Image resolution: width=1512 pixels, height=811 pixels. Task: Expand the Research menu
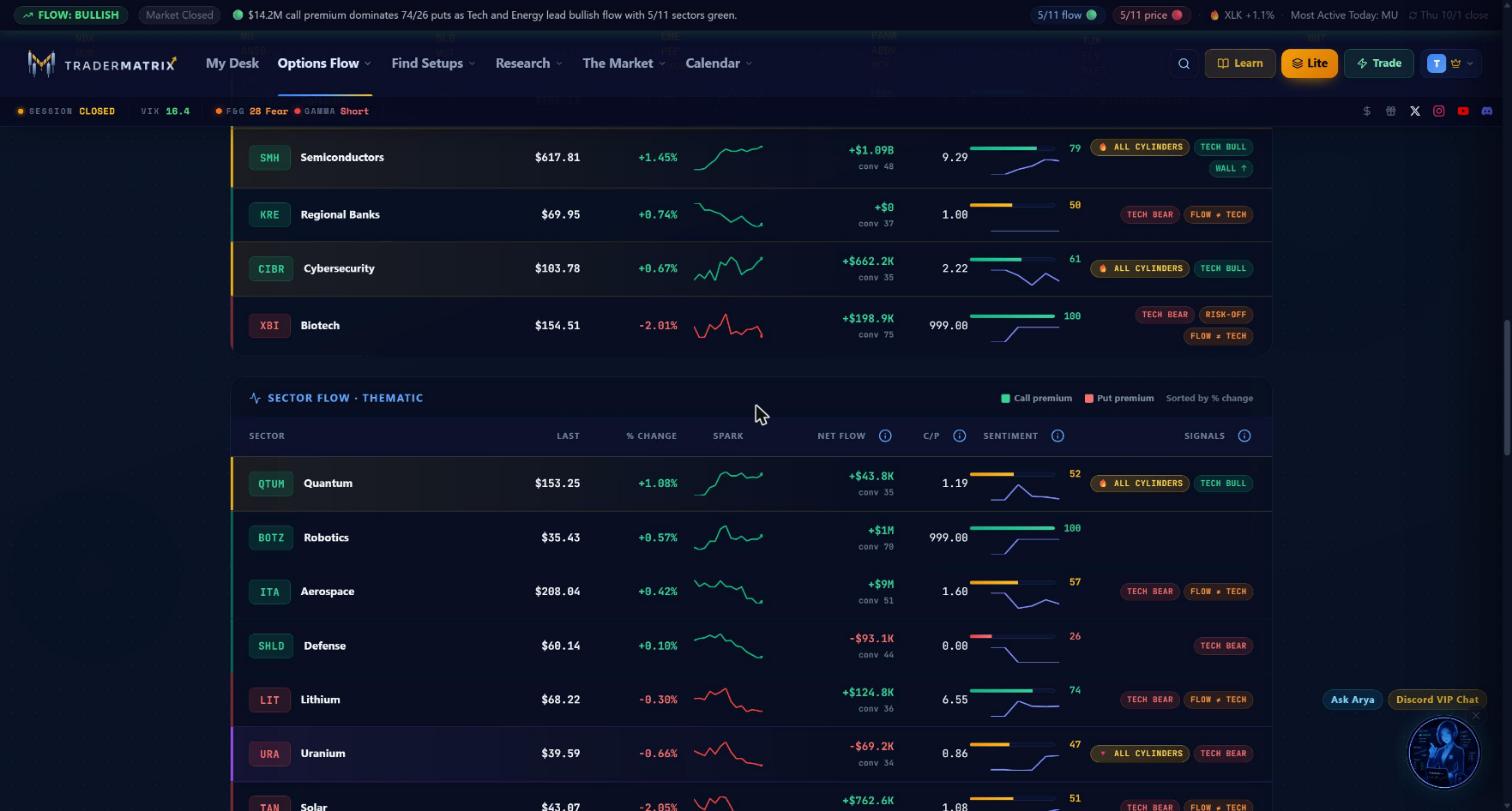click(x=529, y=63)
